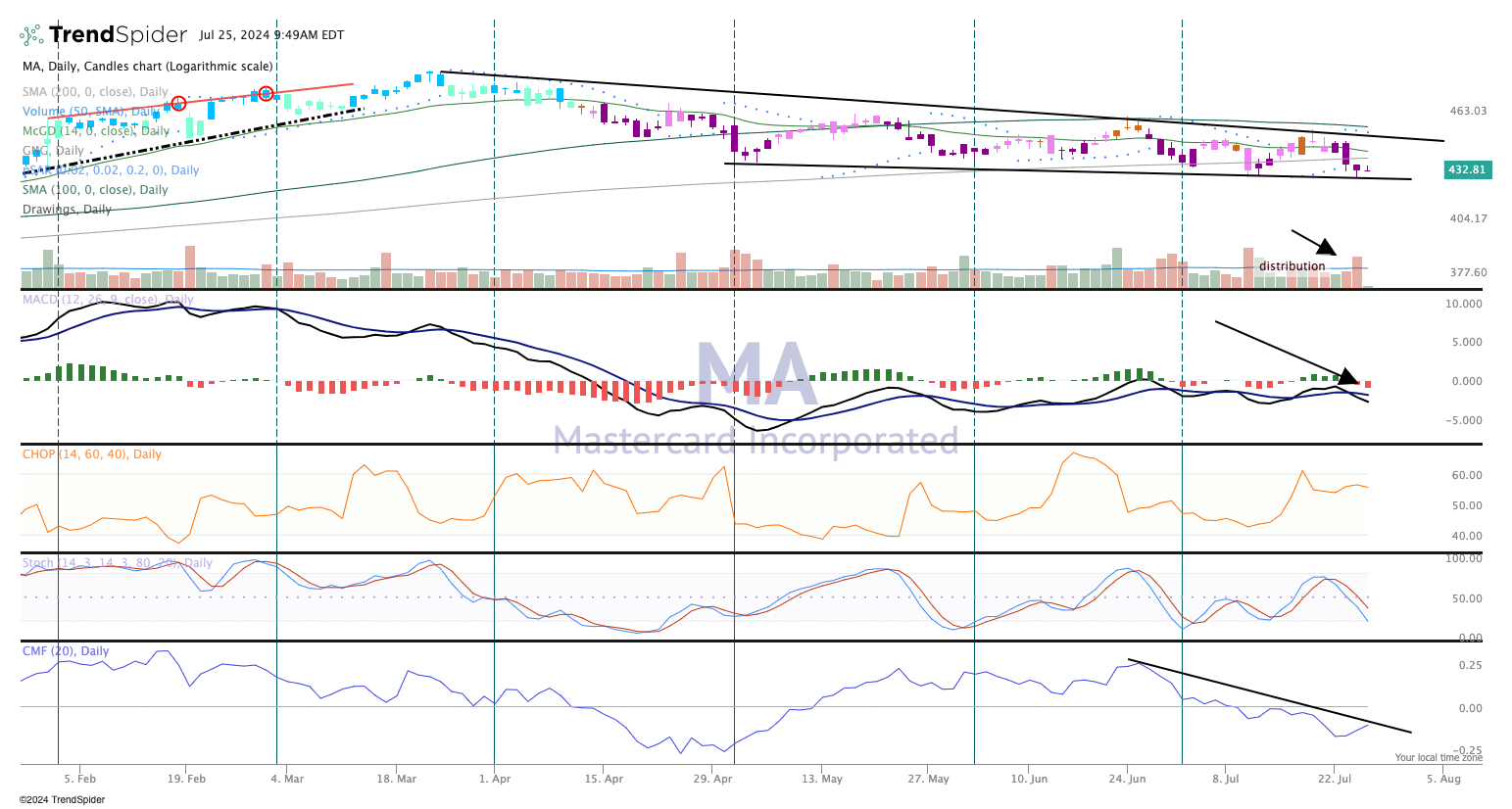This screenshot has width=1512, height=809.
Task: Click the 13. May date label
Action: [x=822, y=780]
